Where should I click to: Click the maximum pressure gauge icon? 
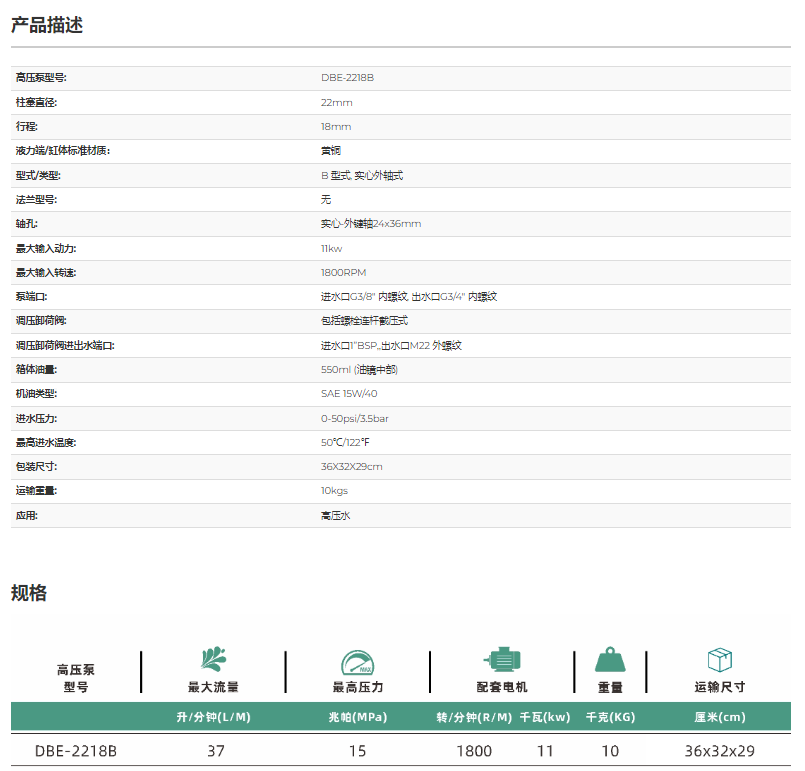click(357, 661)
